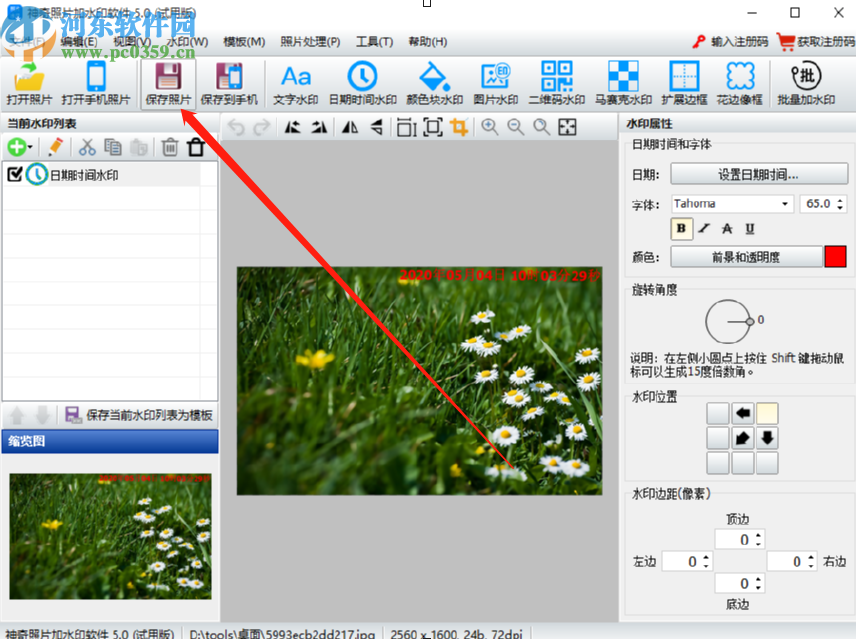Add color block watermark 颜色块水印
This screenshot has height=639, width=856.
click(x=435, y=83)
